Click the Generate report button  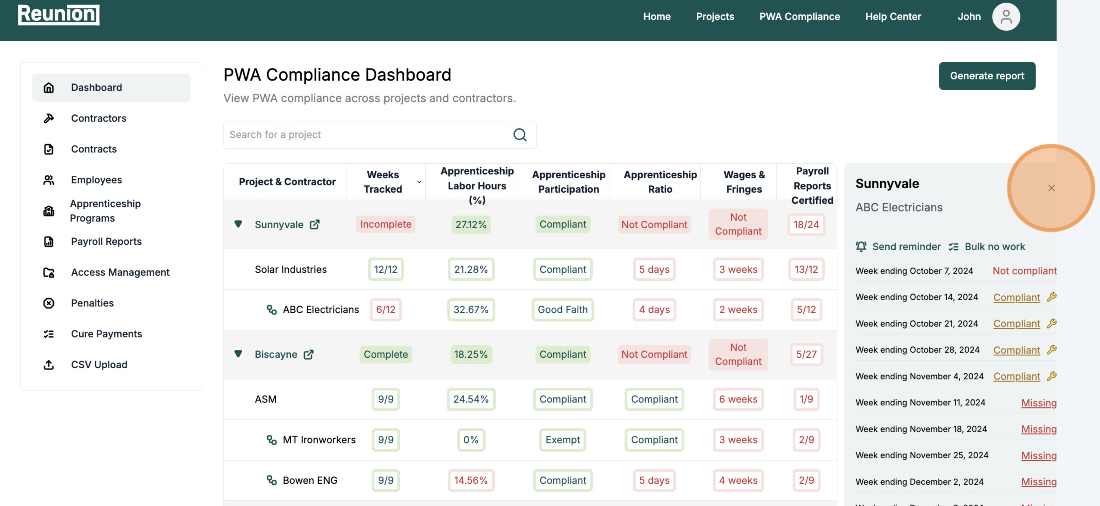(x=986, y=76)
